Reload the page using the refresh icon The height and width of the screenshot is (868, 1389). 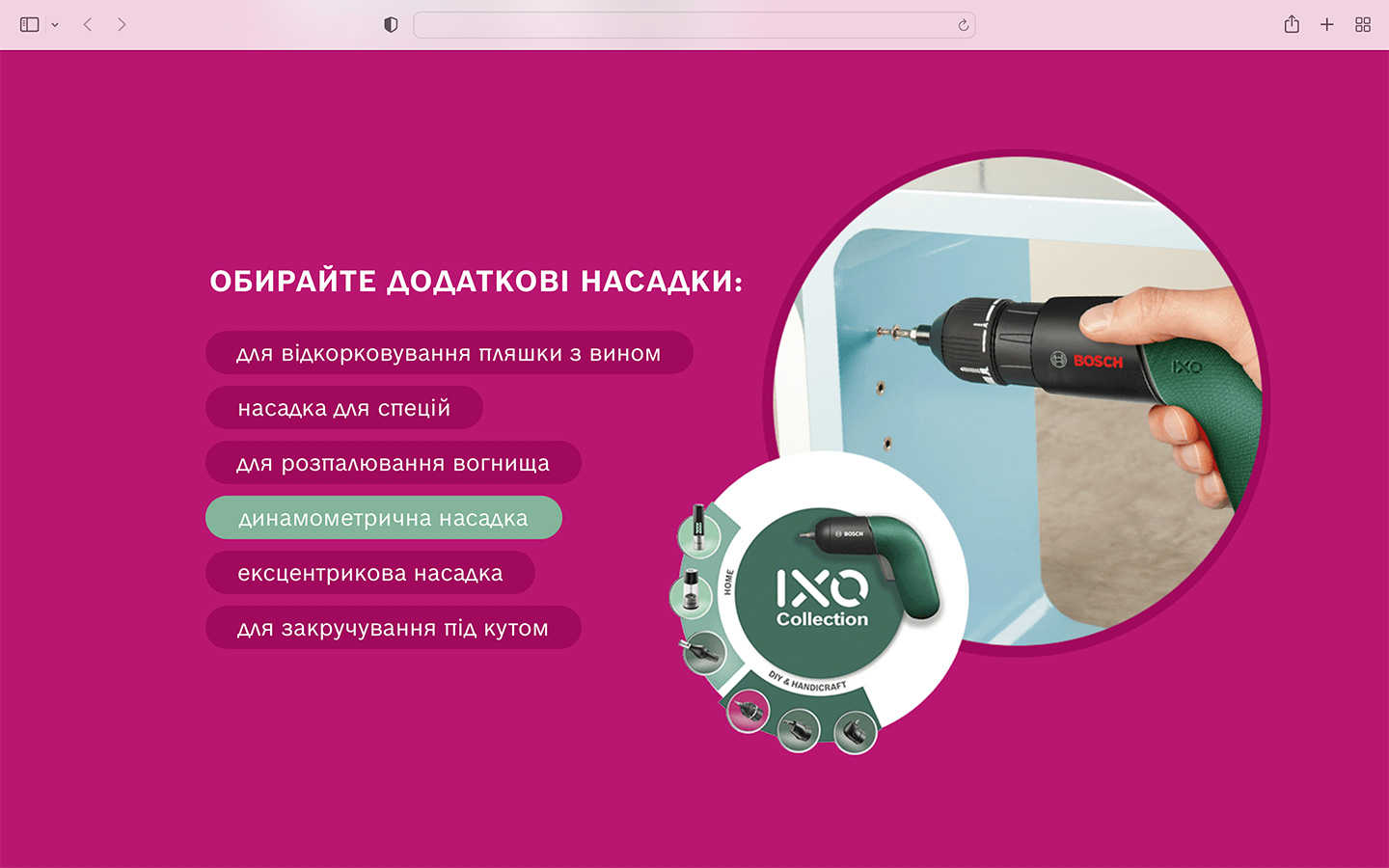(x=963, y=25)
